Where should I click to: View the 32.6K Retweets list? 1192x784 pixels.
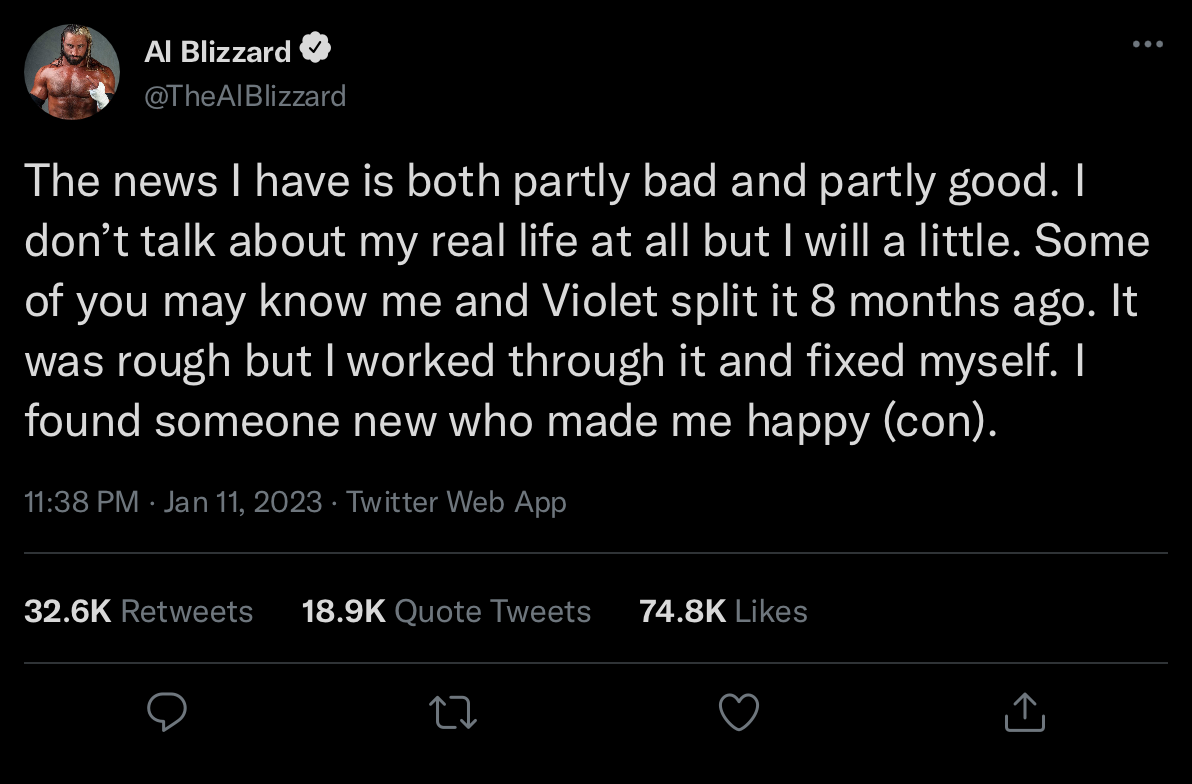[x=138, y=611]
